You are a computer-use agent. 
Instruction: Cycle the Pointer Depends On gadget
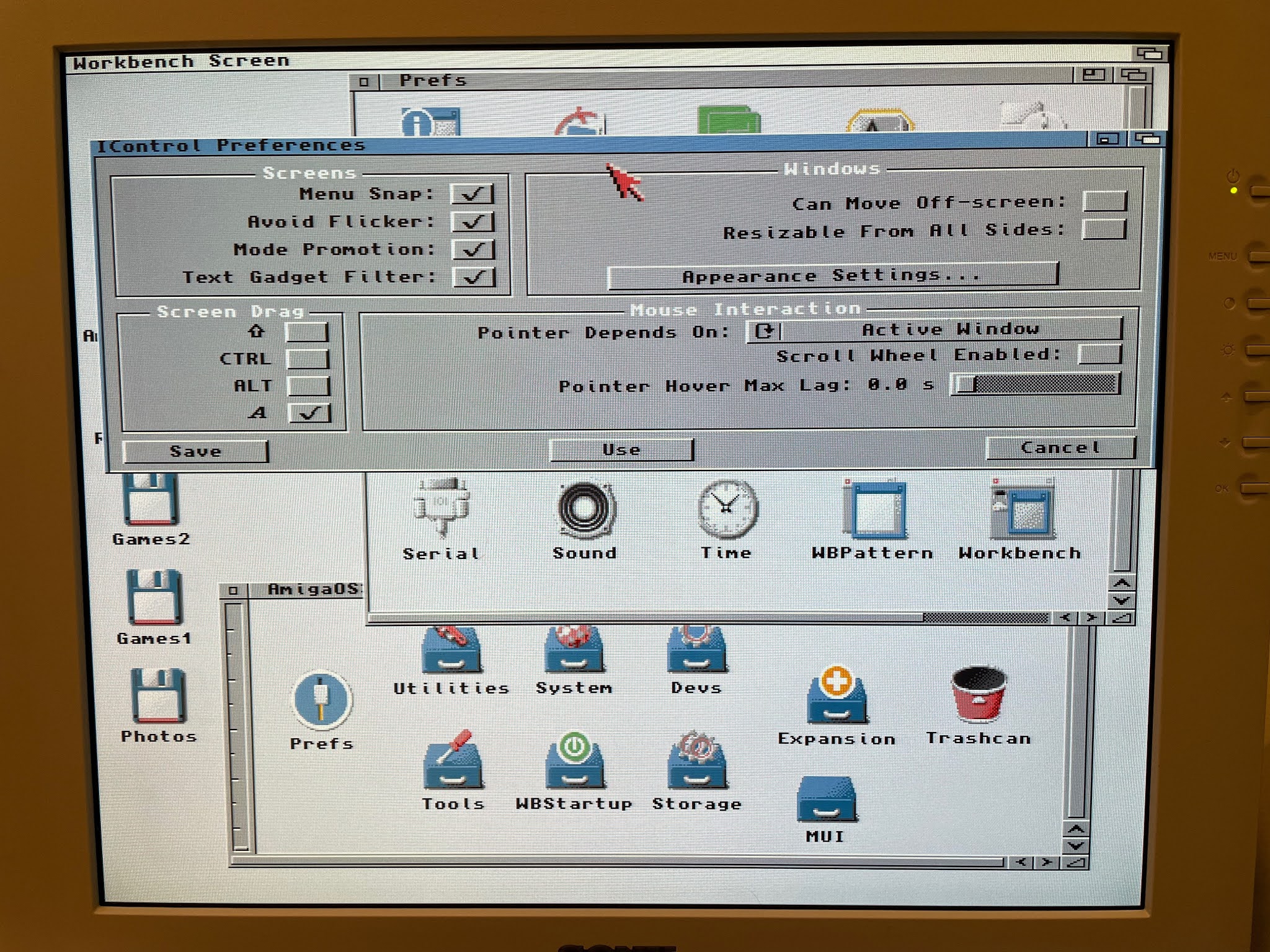(935, 330)
